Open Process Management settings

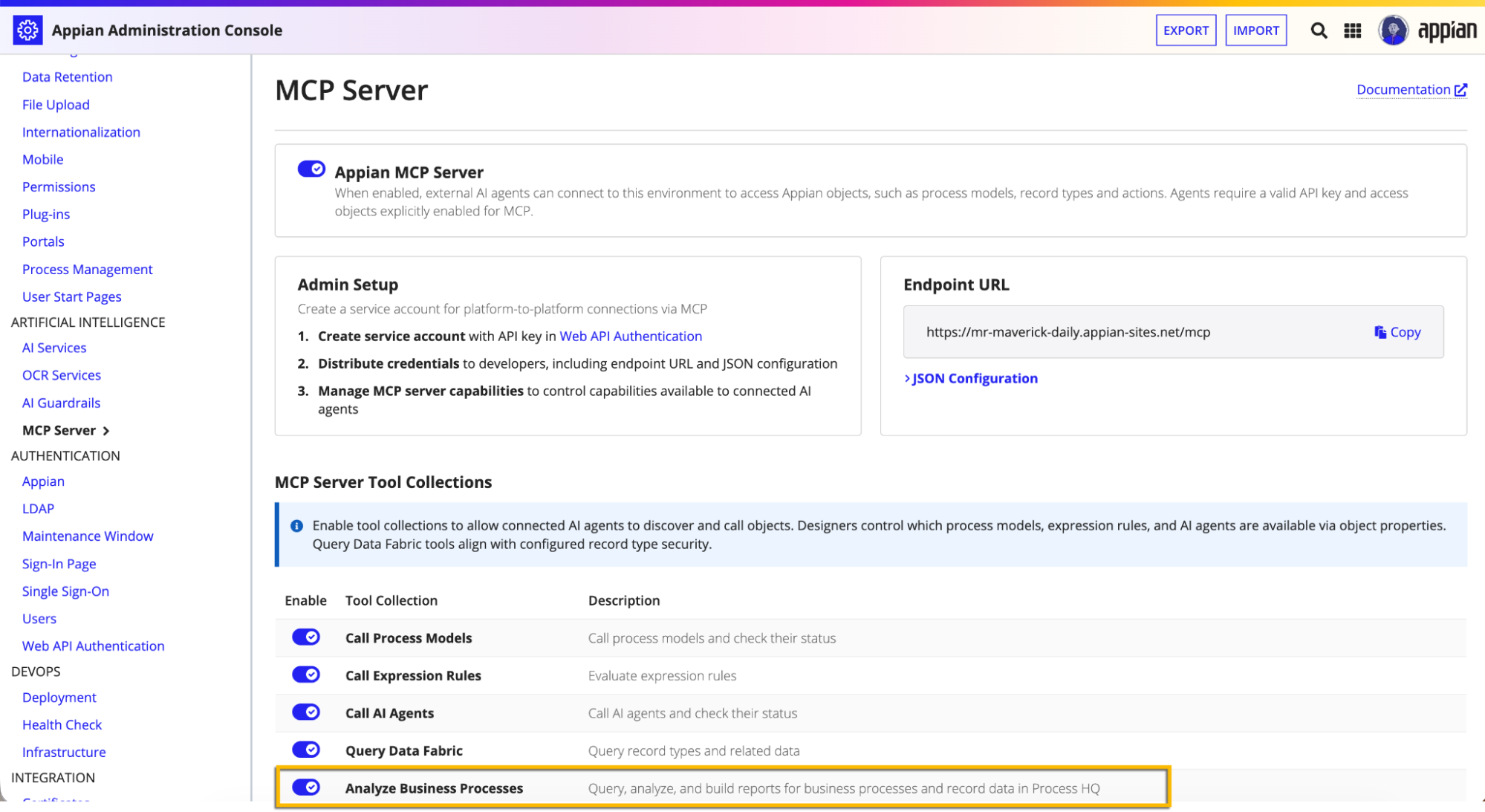pyautogui.click(x=88, y=270)
